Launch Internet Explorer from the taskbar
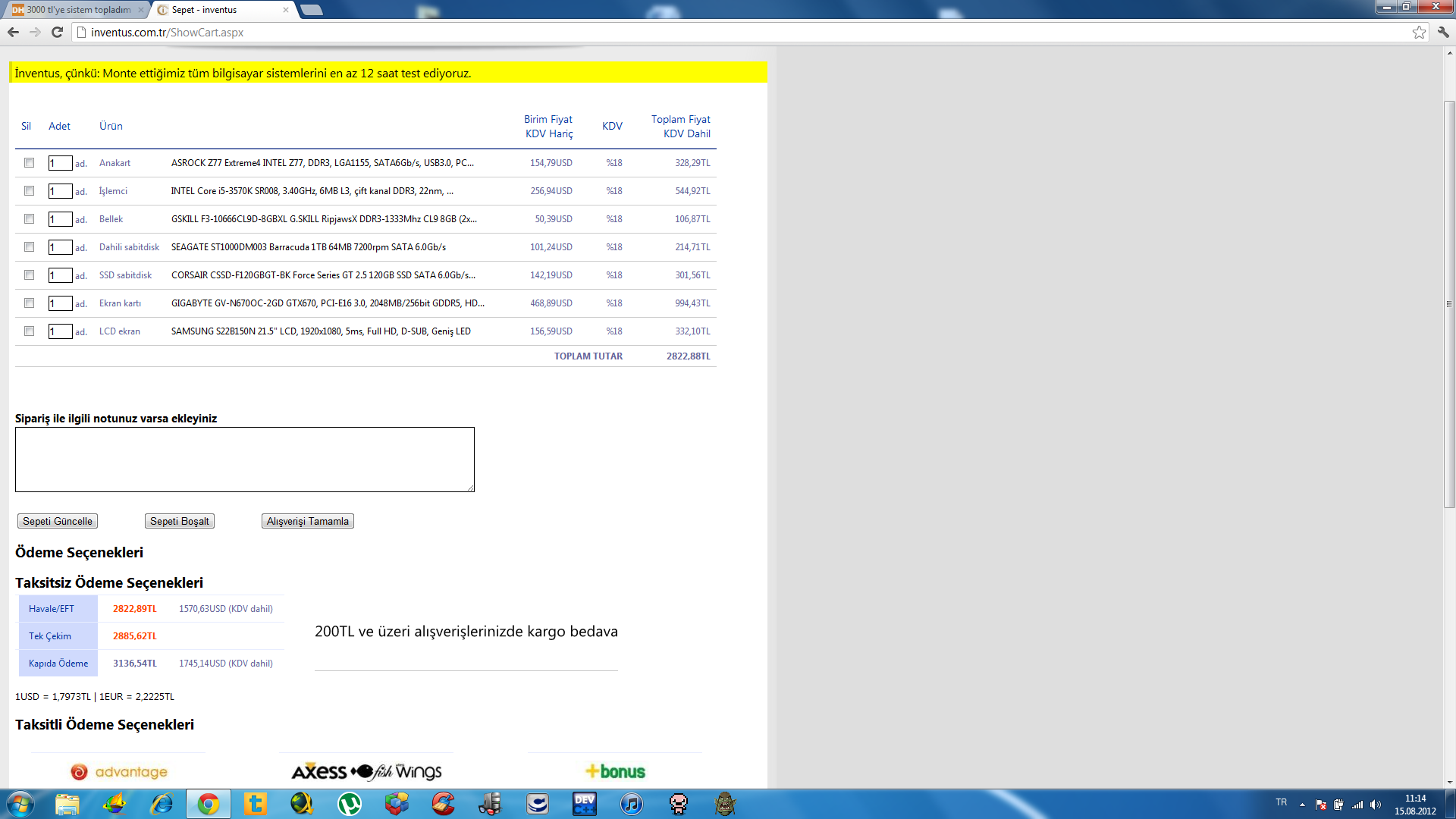The height and width of the screenshot is (819, 1456). 162,804
